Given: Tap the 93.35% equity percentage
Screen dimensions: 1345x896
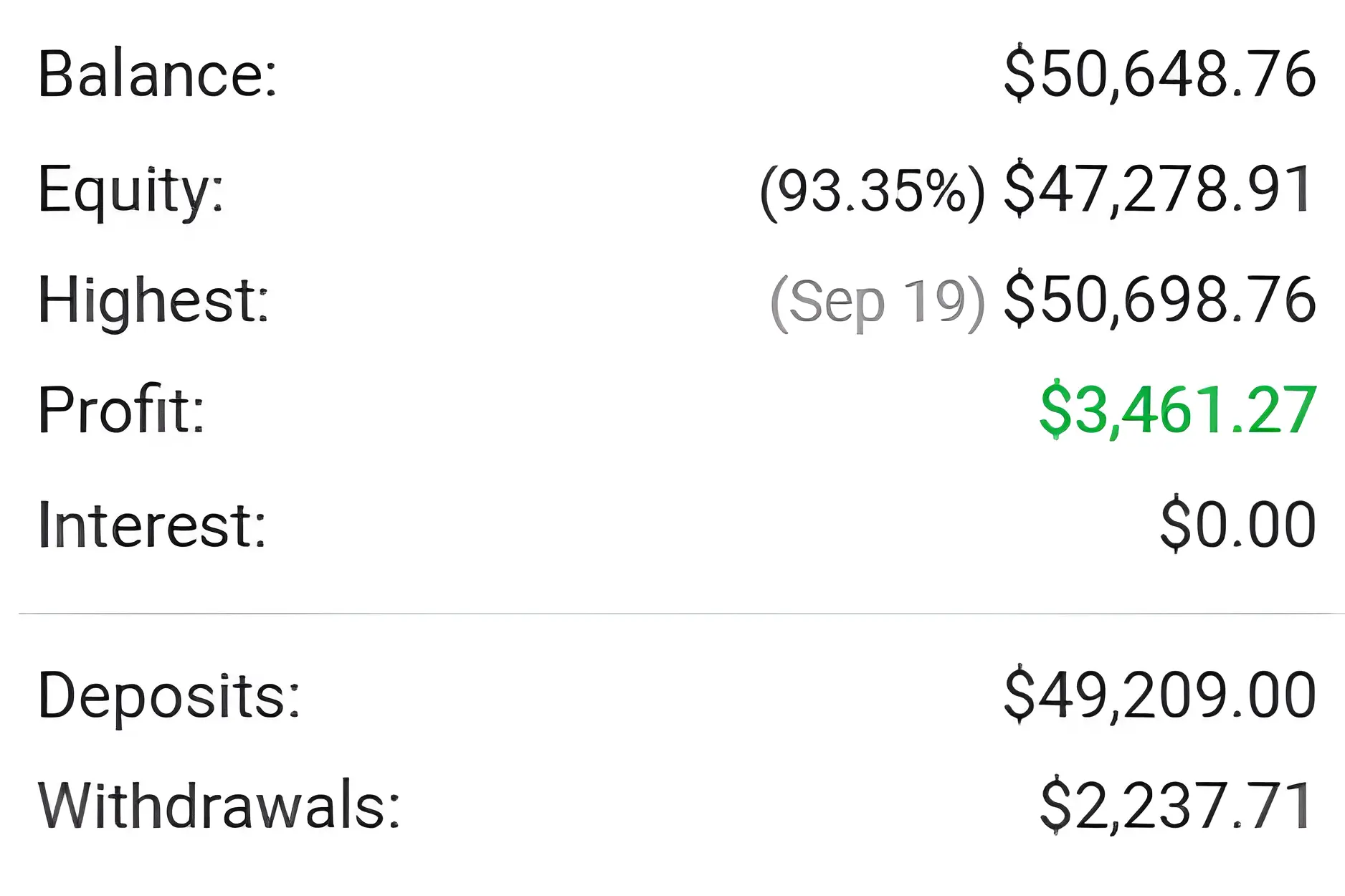Looking at the screenshot, I should click(x=872, y=191).
